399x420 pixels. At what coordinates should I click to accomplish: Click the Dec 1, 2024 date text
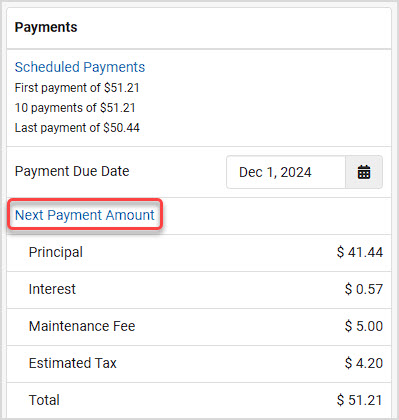click(x=275, y=172)
